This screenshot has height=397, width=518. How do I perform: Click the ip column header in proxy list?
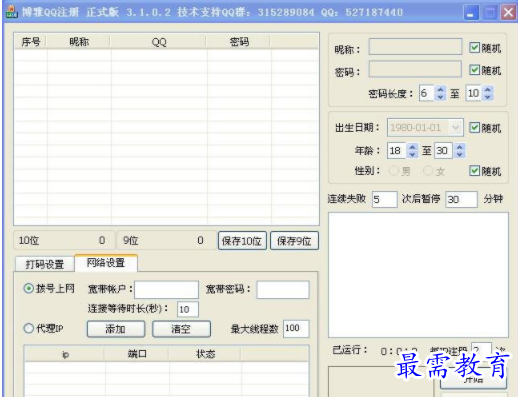coord(65,354)
